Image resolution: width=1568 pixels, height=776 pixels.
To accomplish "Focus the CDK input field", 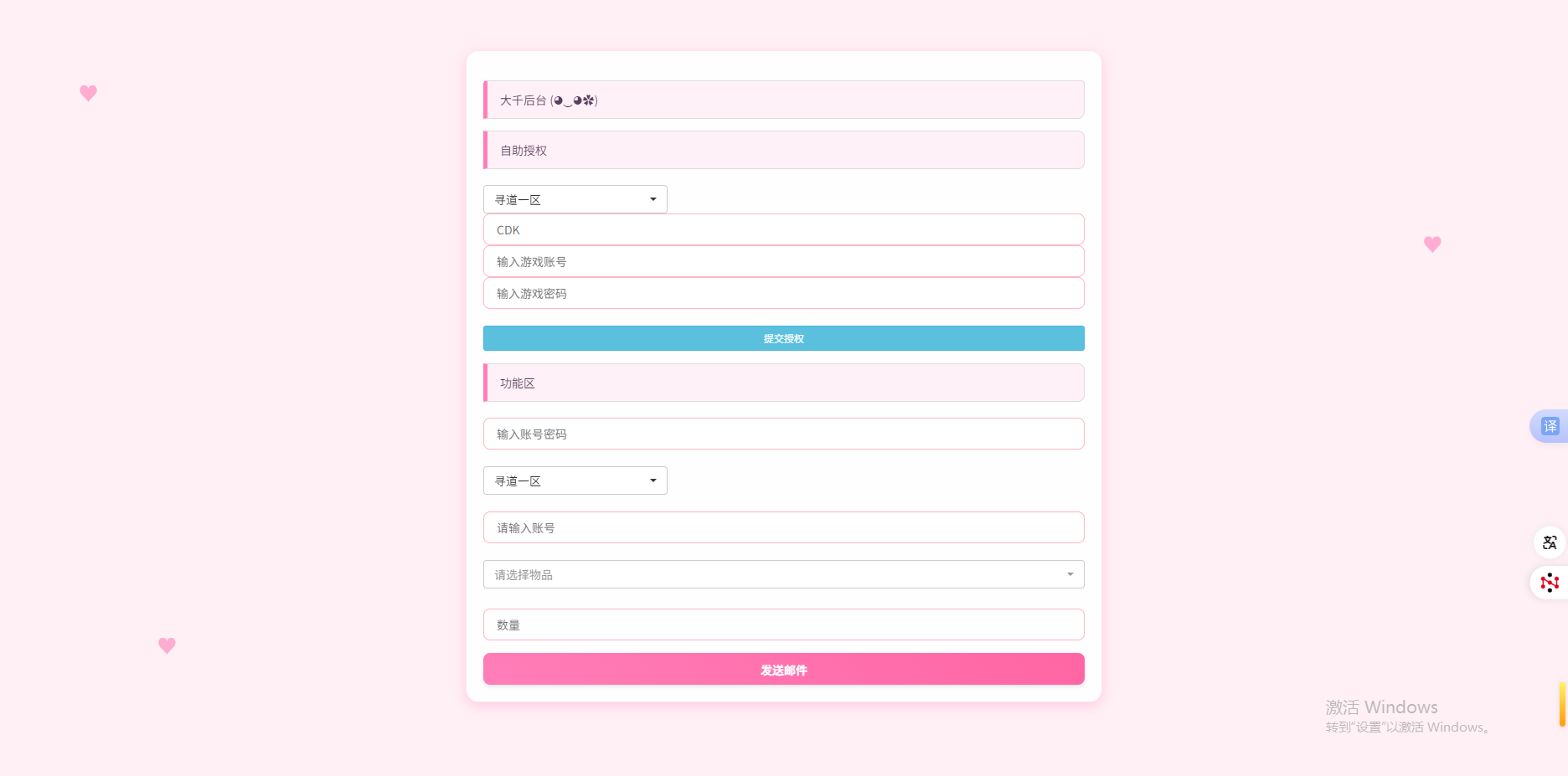I will [x=784, y=229].
